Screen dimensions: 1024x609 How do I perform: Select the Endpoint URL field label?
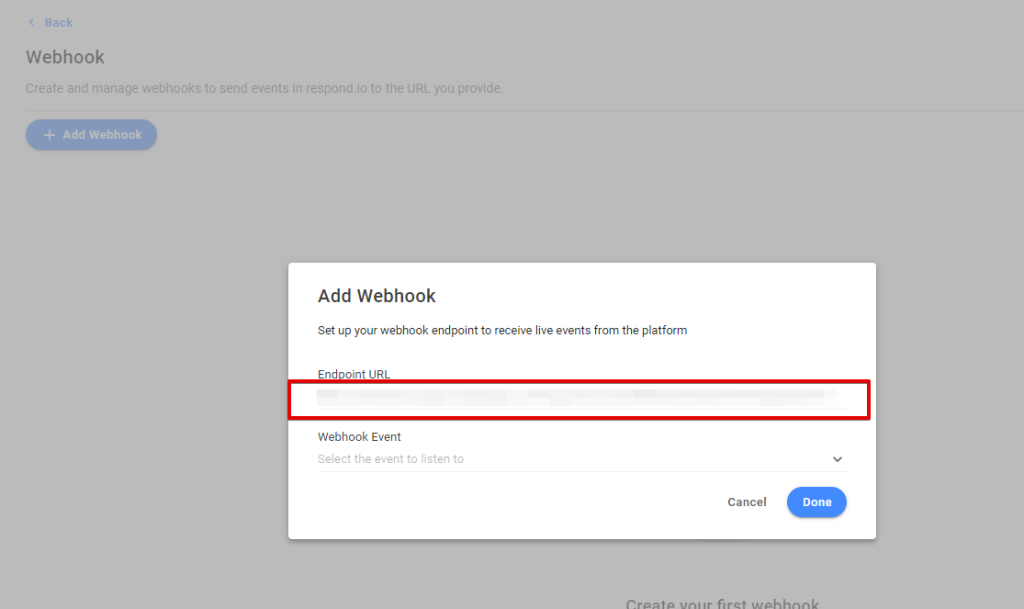354,374
